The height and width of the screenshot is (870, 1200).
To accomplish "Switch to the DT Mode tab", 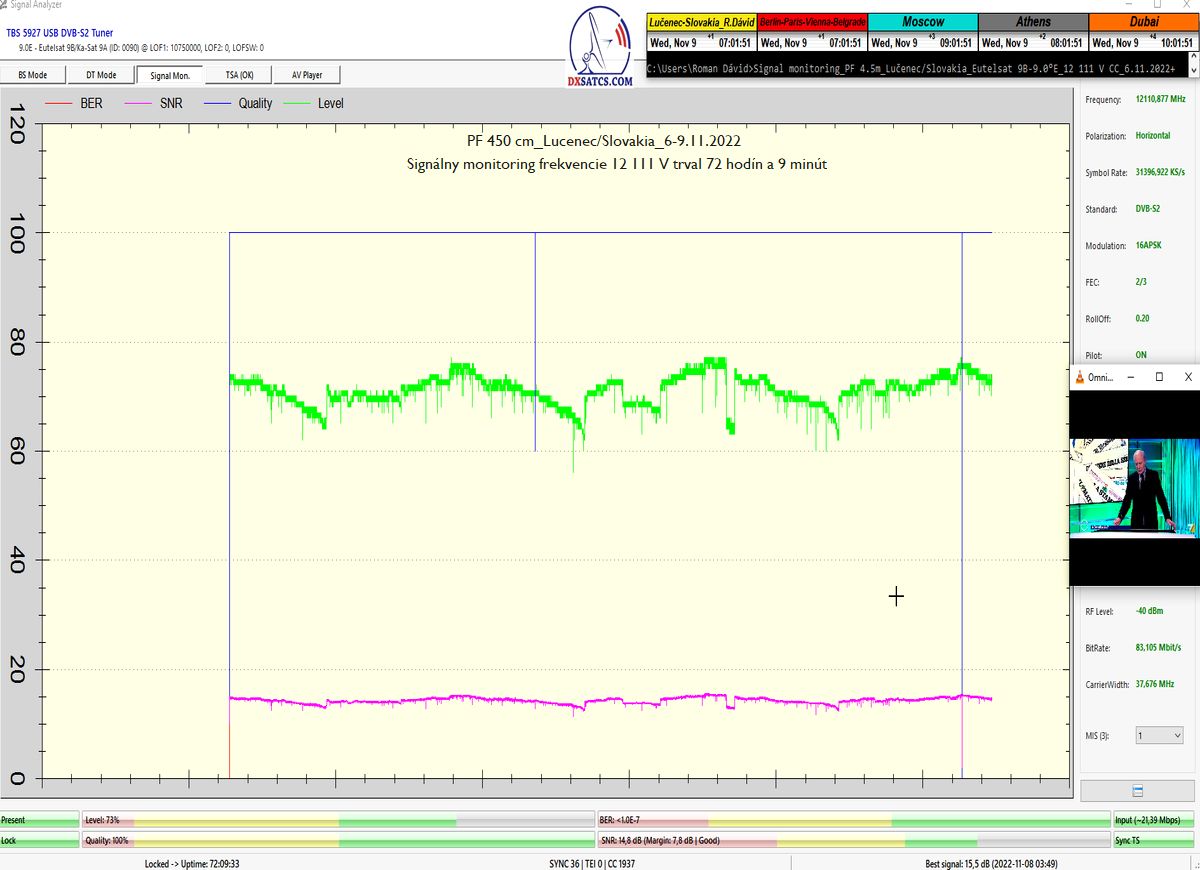I will (x=101, y=75).
